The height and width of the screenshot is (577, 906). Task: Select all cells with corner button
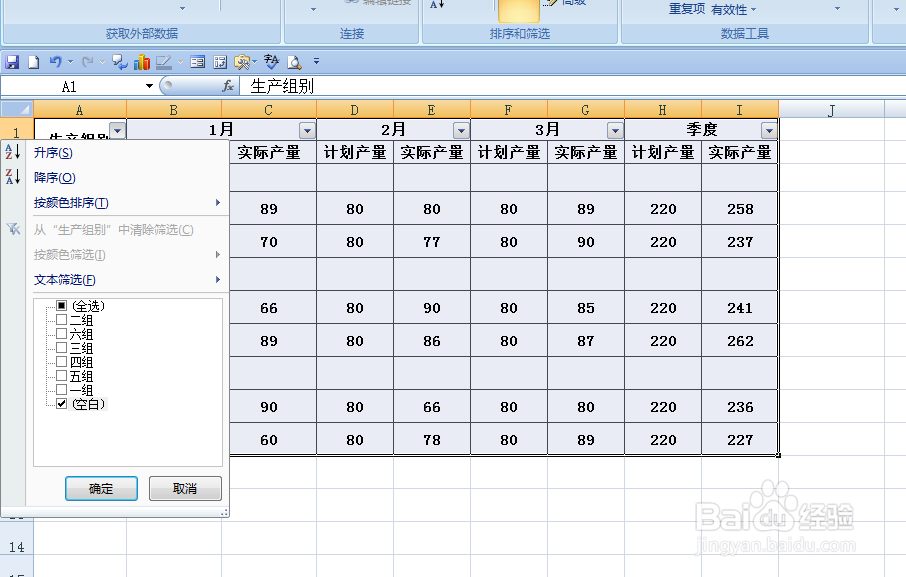tap(17, 109)
